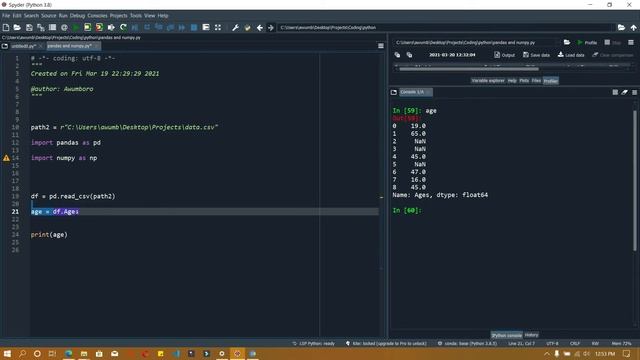Image resolution: width=640 pixels, height=360 pixels.
Task: Interrupt kernel in console toolbar
Action: (x=615, y=92)
